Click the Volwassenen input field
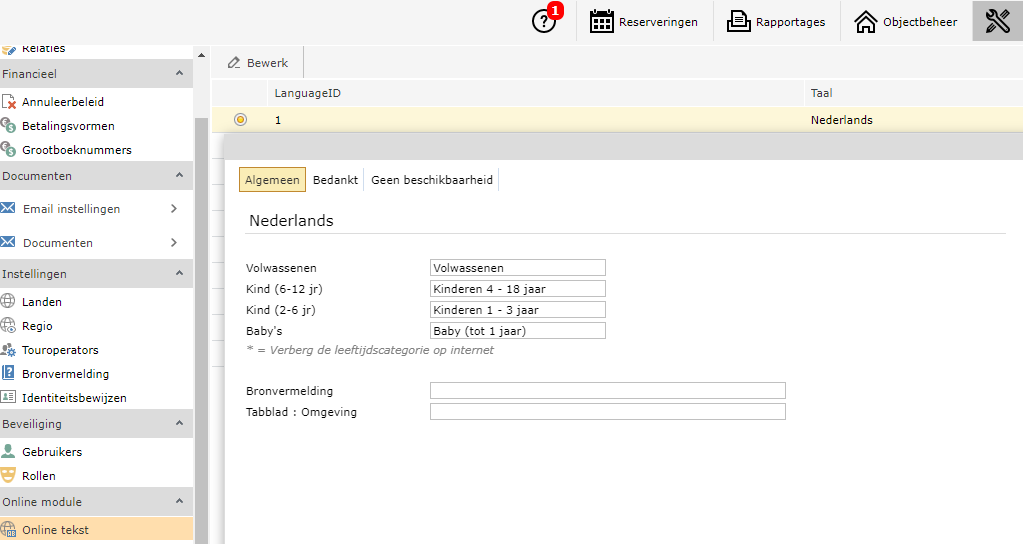Image resolution: width=1023 pixels, height=544 pixels. (518, 267)
